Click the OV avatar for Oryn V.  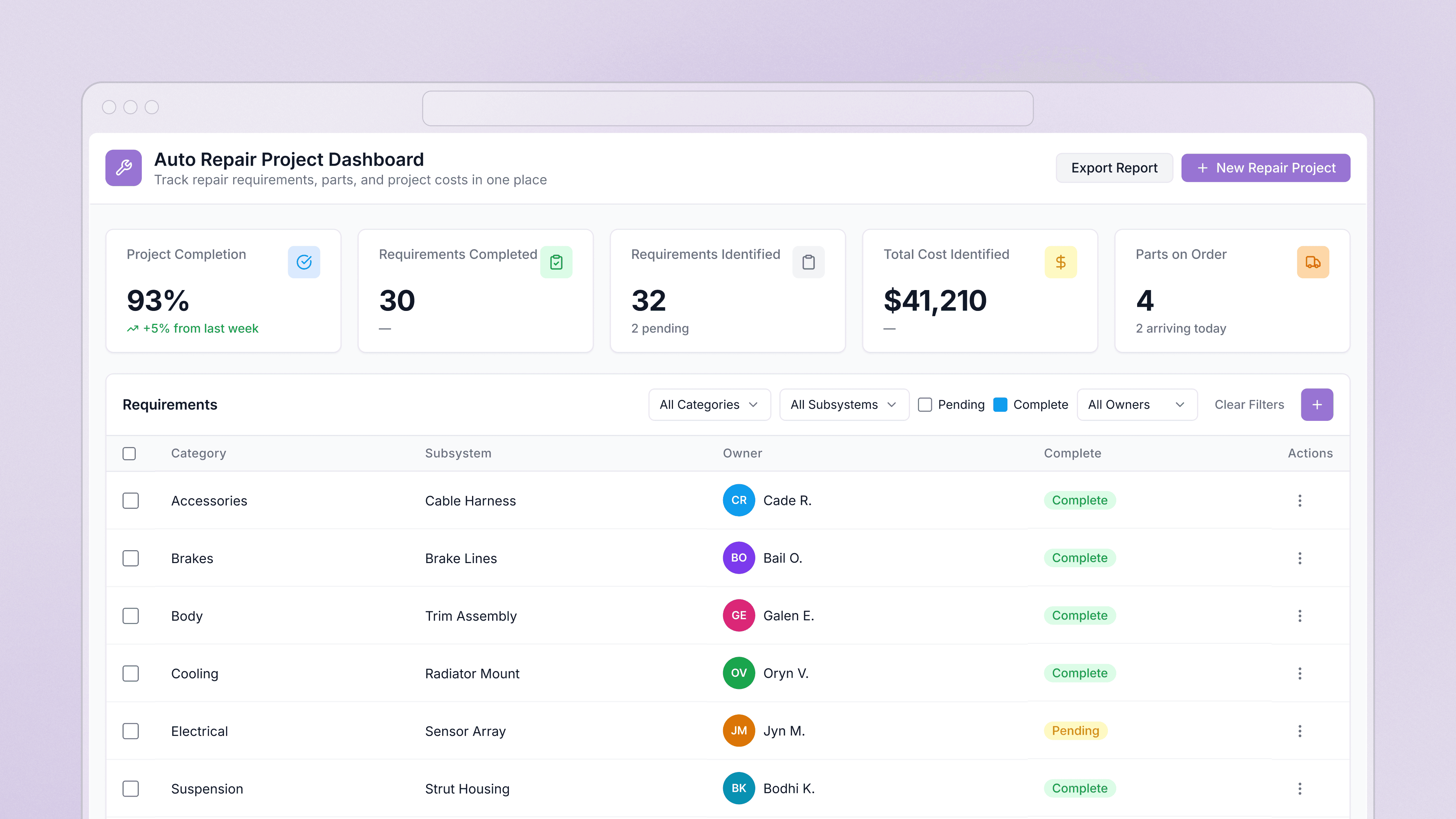pyautogui.click(x=739, y=673)
